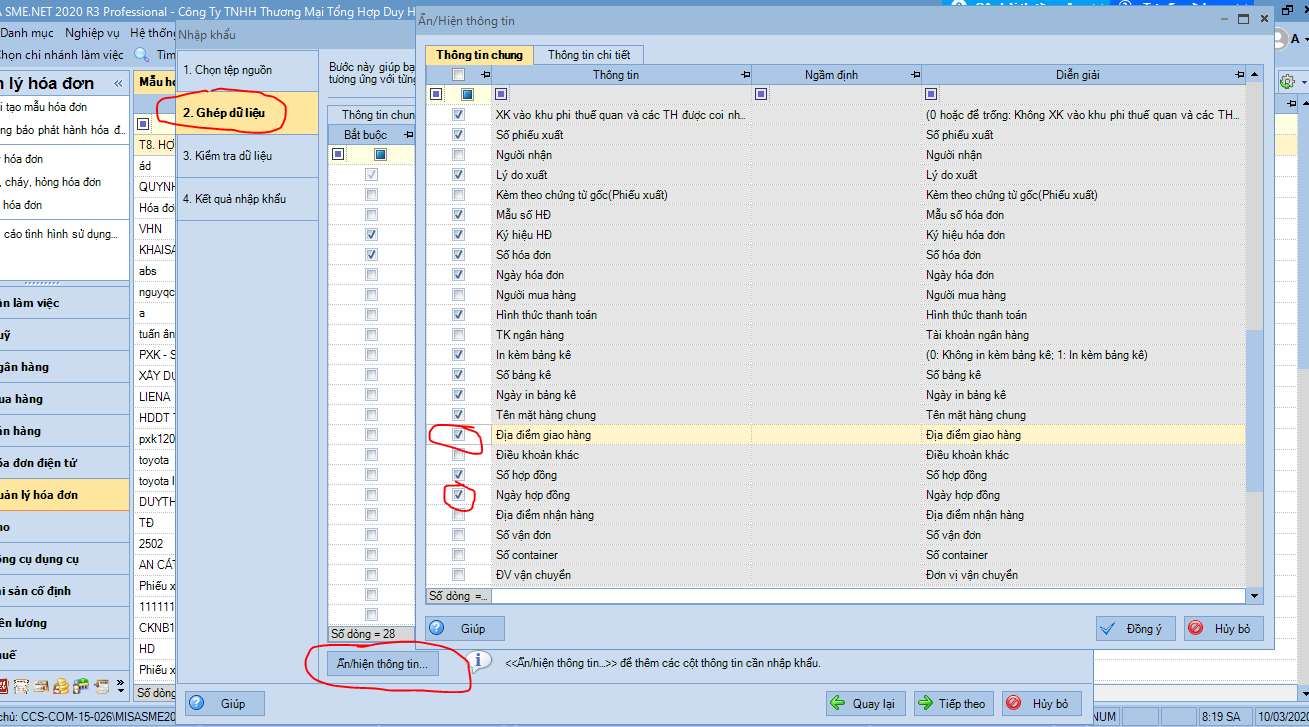Pin the Ngầm định column header
Image resolution: width=1309 pixels, height=727 pixels.
[916, 75]
